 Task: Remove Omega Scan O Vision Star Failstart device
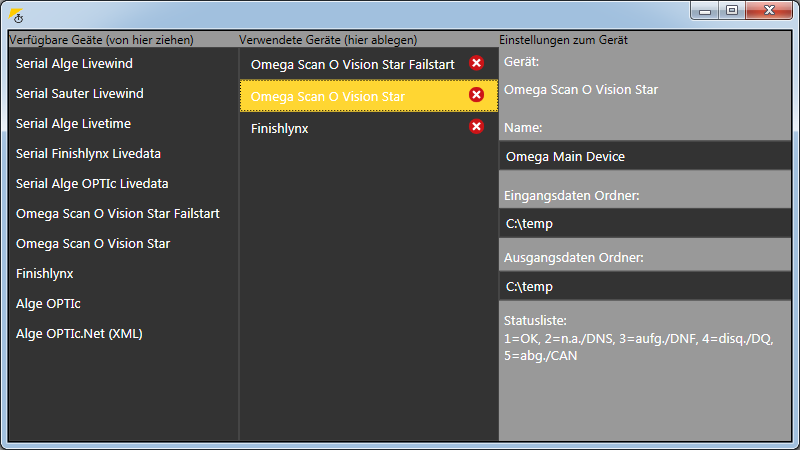477,63
